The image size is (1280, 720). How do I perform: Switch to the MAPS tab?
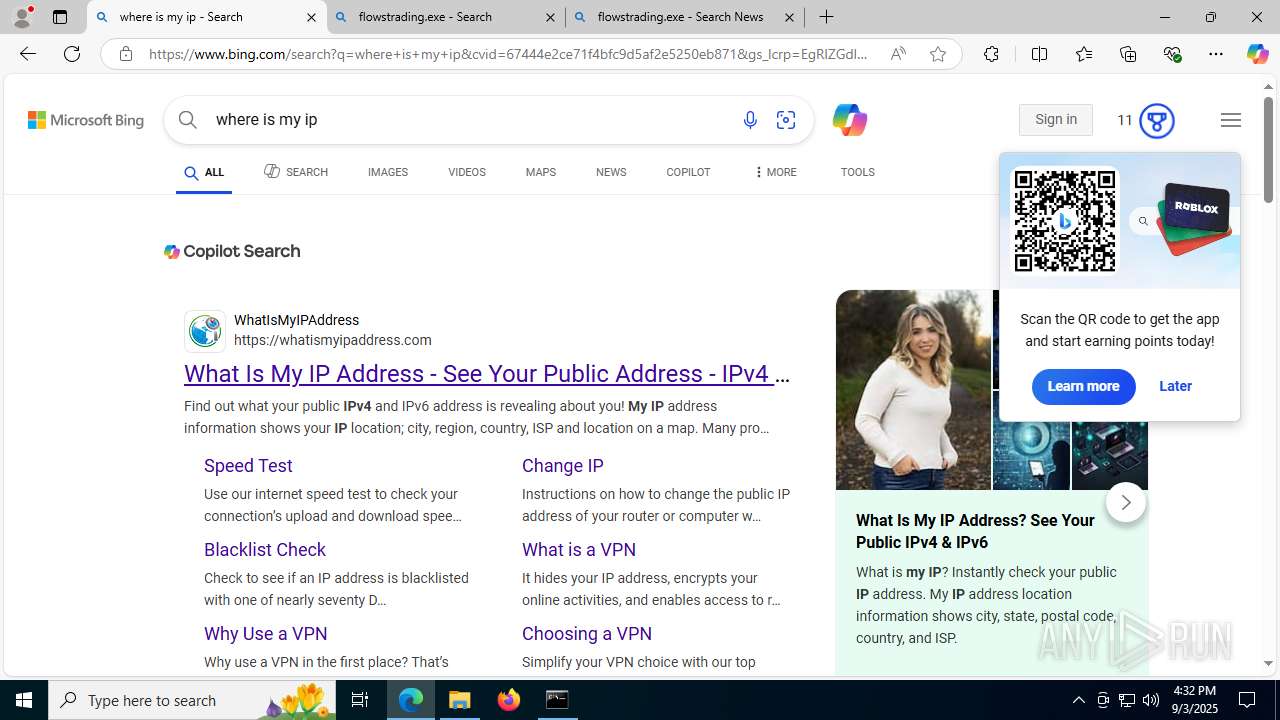[x=540, y=172]
